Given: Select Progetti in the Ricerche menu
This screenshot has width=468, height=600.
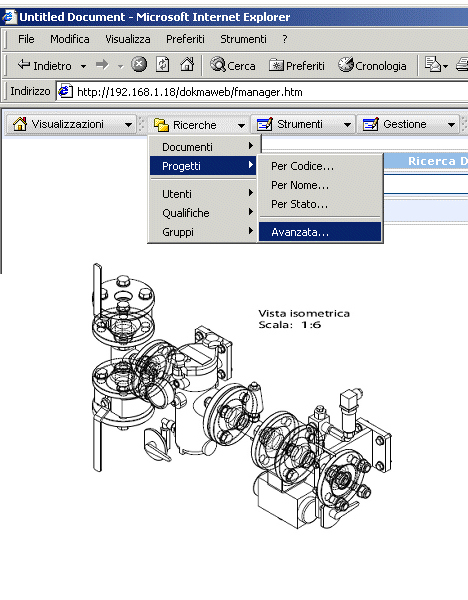Looking at the screenshot, I should tap(203, 166).
